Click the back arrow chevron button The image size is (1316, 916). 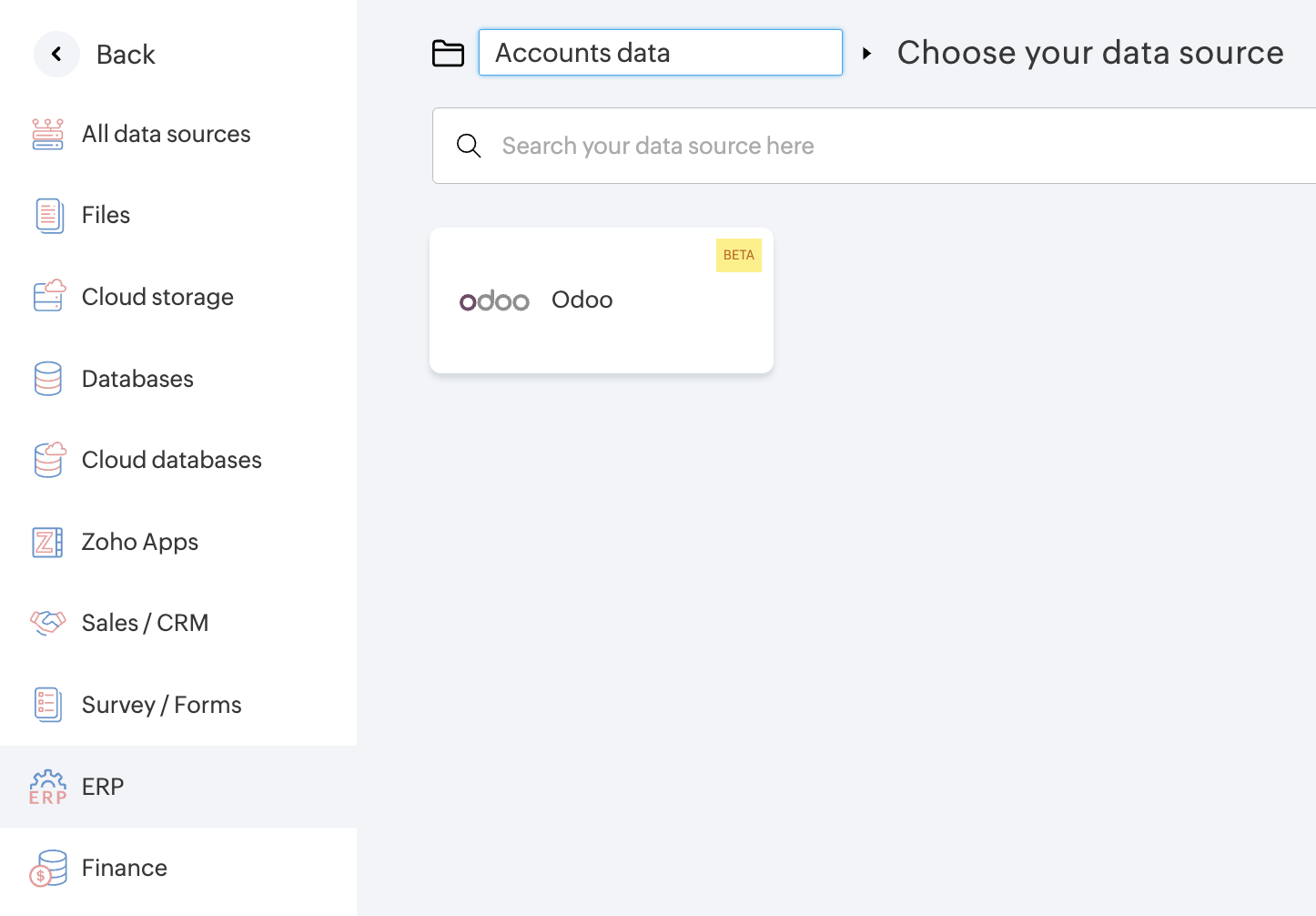tap(56, 55)
